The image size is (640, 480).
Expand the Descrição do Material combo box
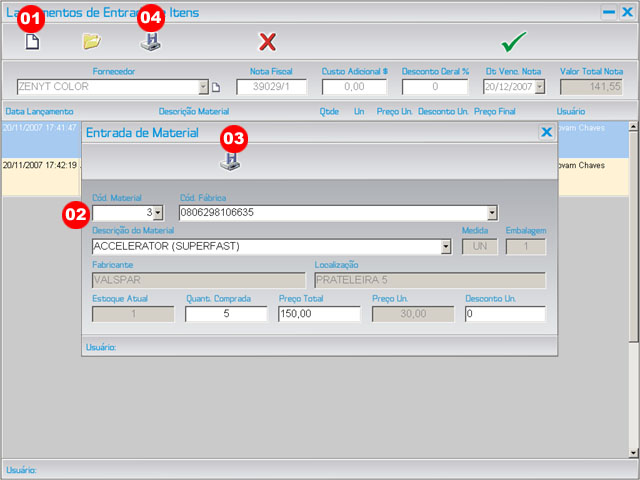pos(445,247)
